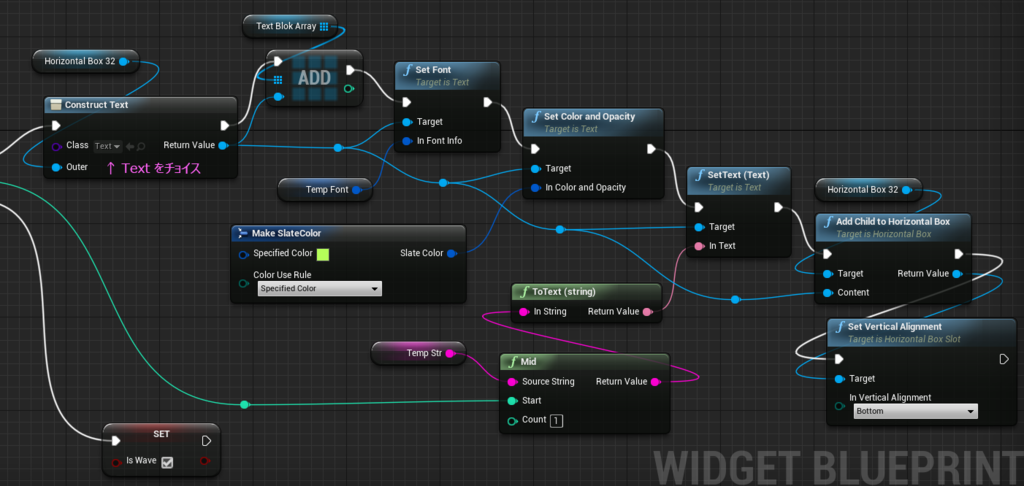This screenshot has width=1024, height=486.
Task: Select the green reroute node on Start wire
Action: point(244,404)
